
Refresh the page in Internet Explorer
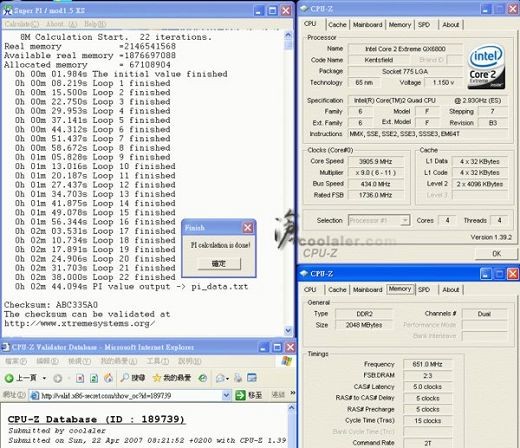[x=94, y=378]
